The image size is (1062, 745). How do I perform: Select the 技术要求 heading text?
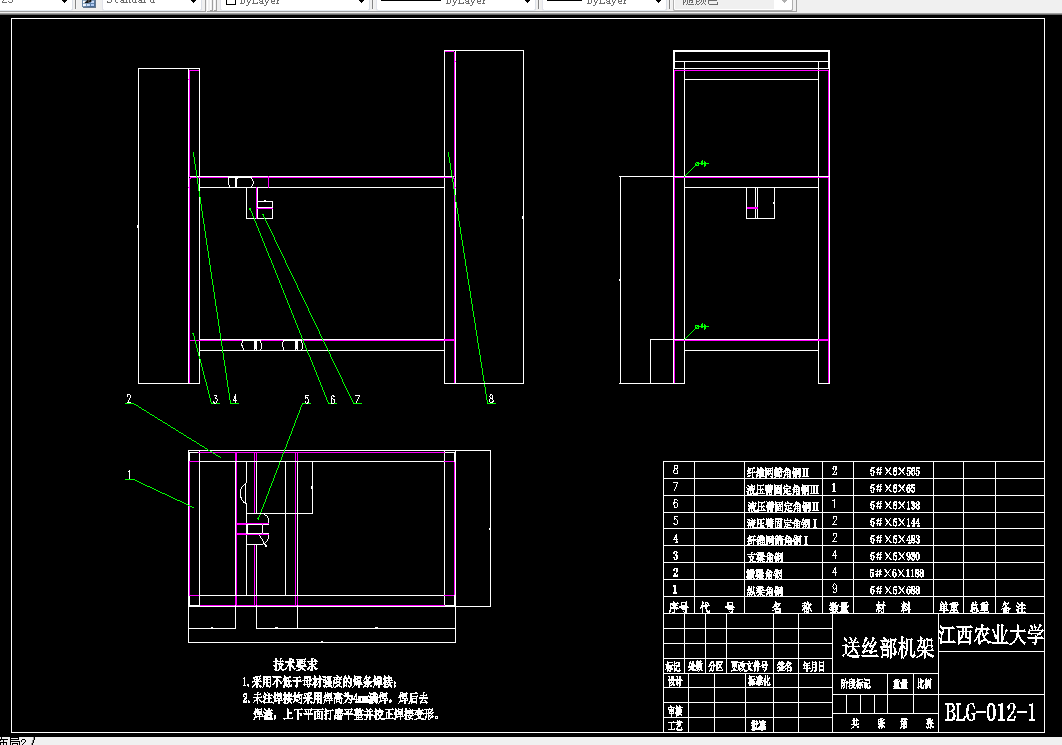pos(295,664)
